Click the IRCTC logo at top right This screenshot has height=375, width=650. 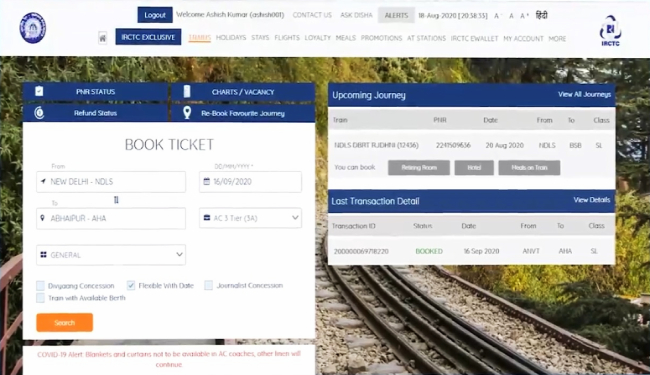coord(610,31)
